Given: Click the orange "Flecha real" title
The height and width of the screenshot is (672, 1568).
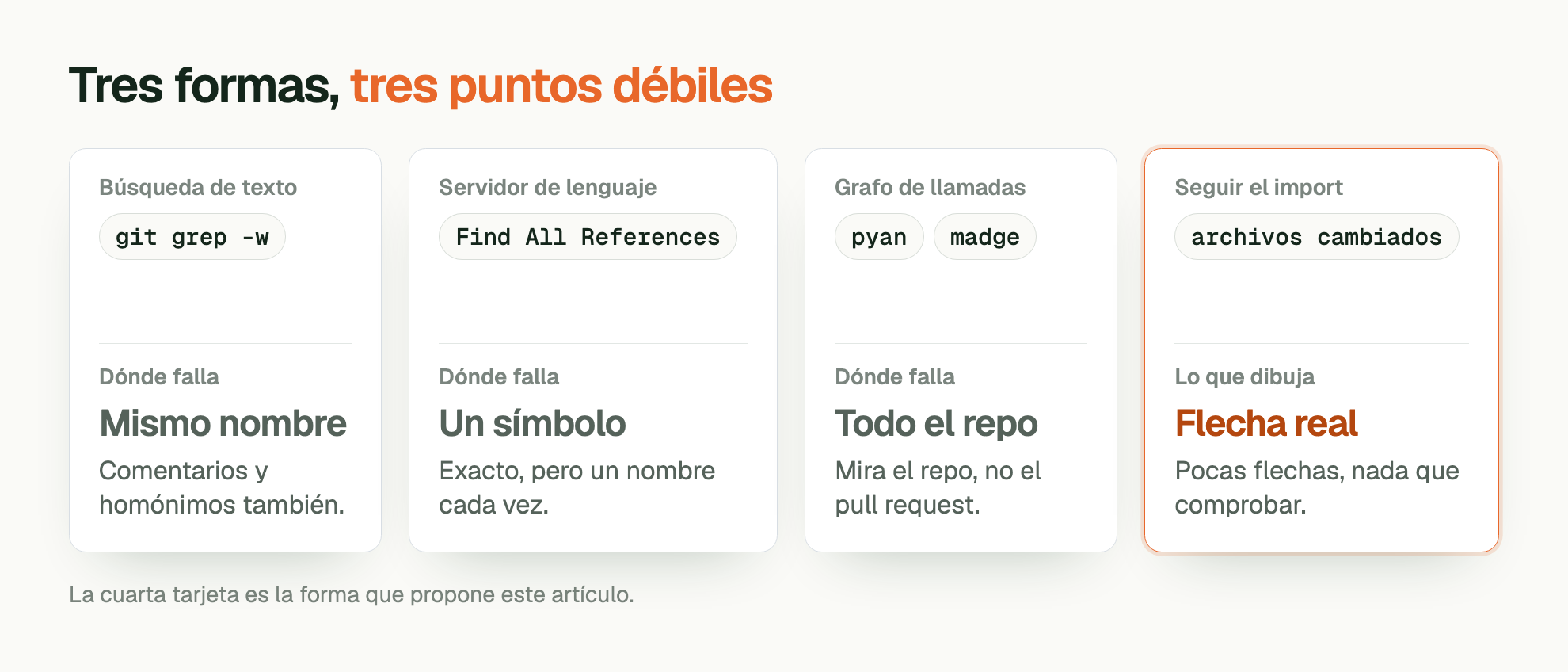Looking at the screenshot, I should [x=1267, y=423].
